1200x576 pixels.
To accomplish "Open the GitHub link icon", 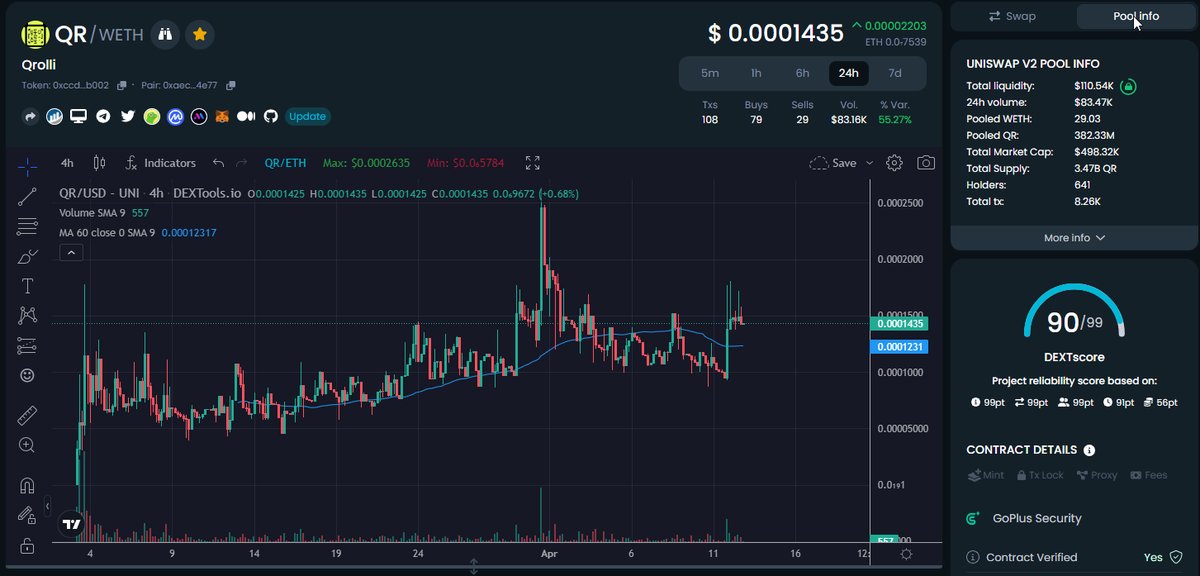I will click(x=271, y=116).
